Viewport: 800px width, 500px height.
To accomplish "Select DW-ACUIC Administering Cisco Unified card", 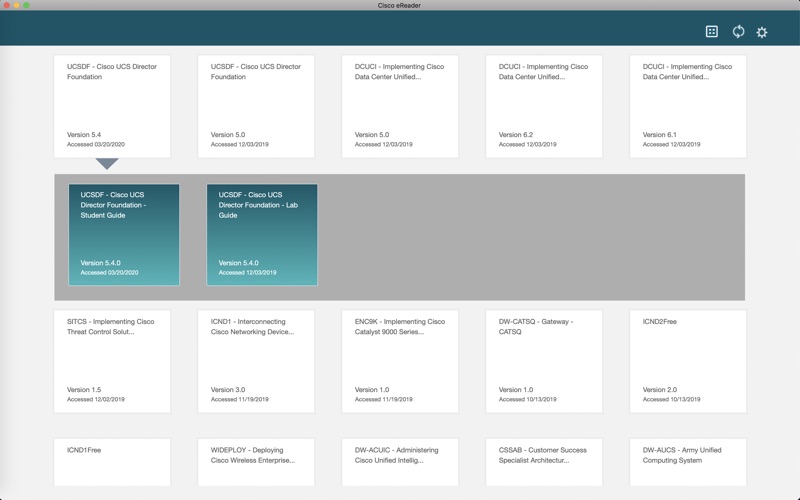I will click(400, 462).
